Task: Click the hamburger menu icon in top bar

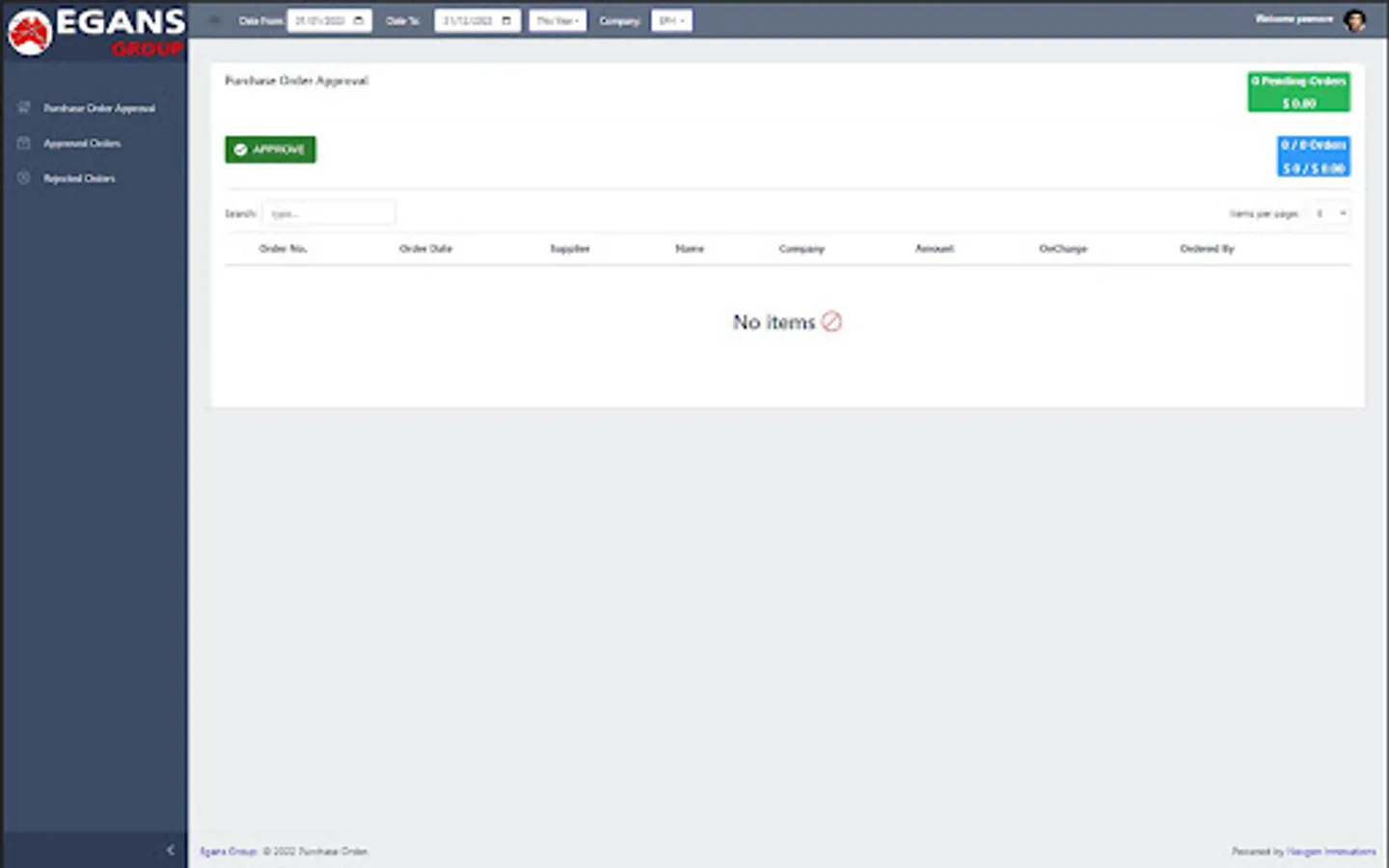Action: pyautogui.click(x=214, y=20)
